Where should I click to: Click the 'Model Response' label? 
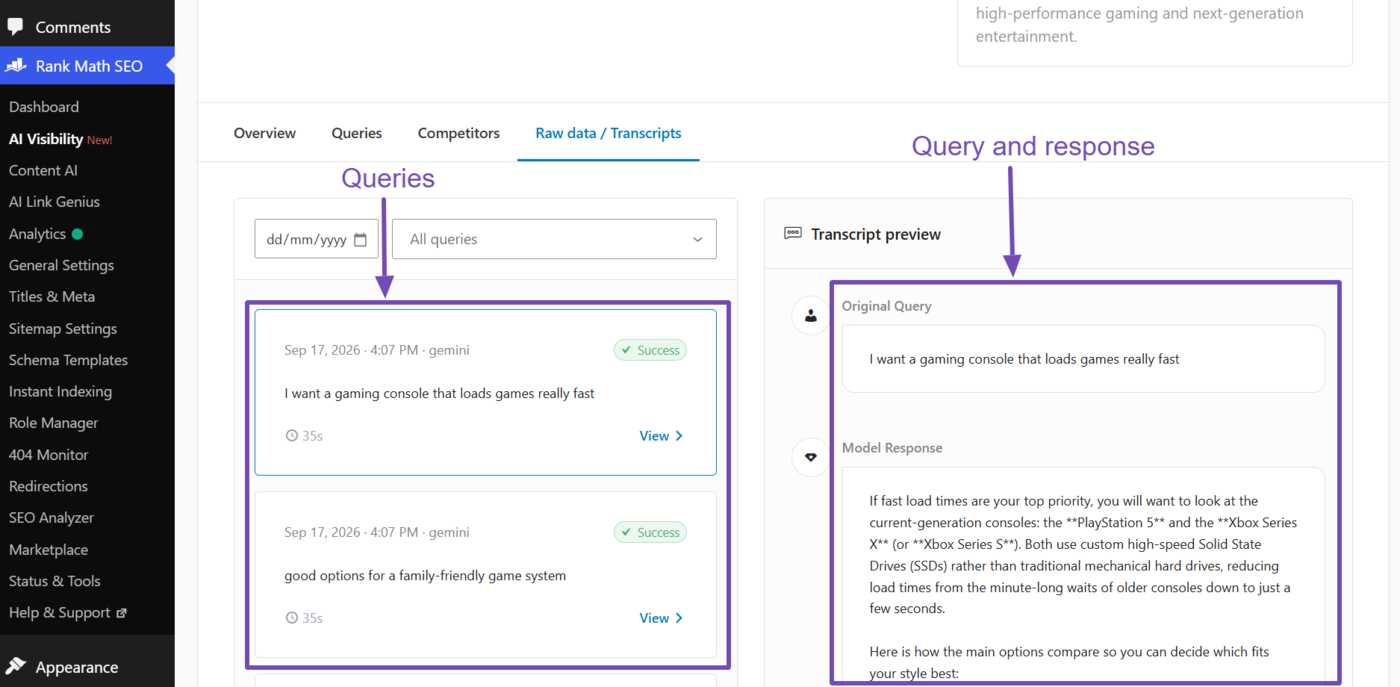tap(892, 448)
